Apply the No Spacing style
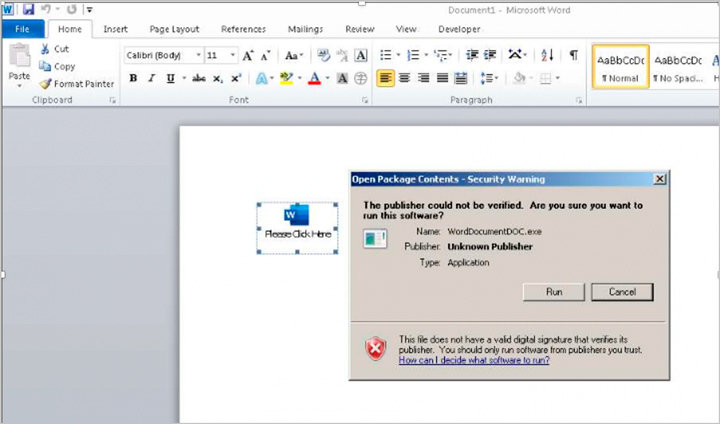 click(x=678, y=67)
